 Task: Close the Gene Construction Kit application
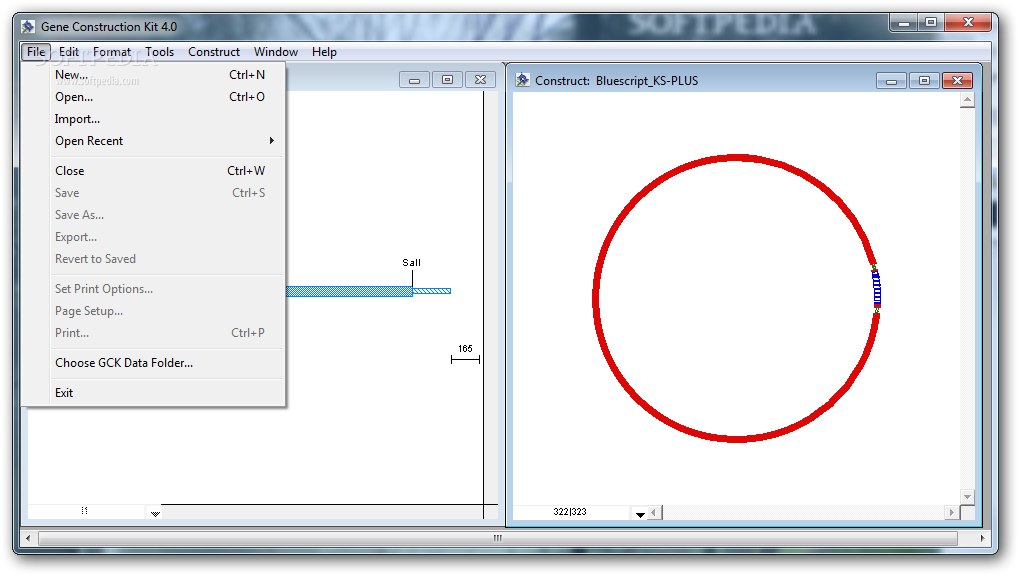pyautogui.click(x=968, y=23)
